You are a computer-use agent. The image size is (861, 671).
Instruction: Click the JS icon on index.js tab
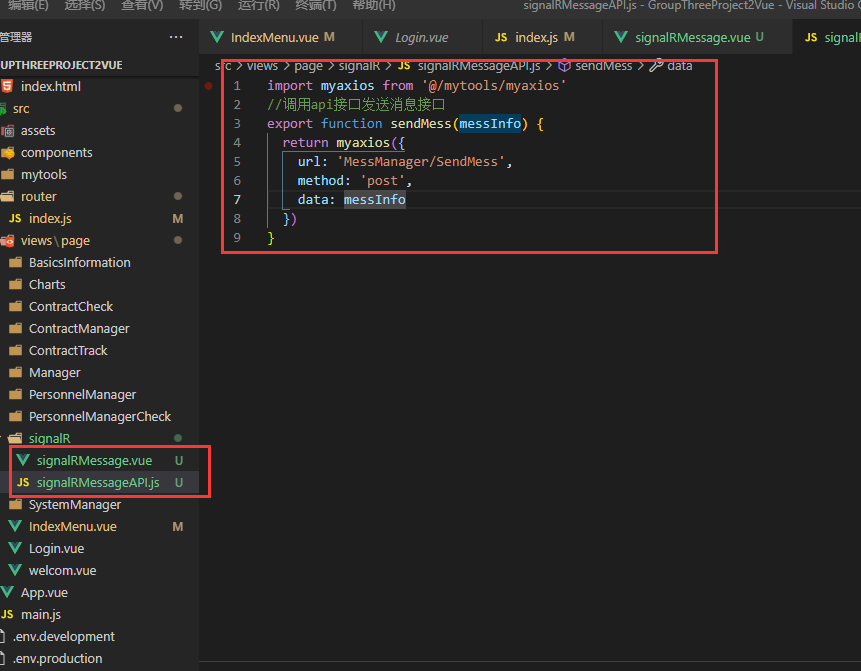coord(501,37)
